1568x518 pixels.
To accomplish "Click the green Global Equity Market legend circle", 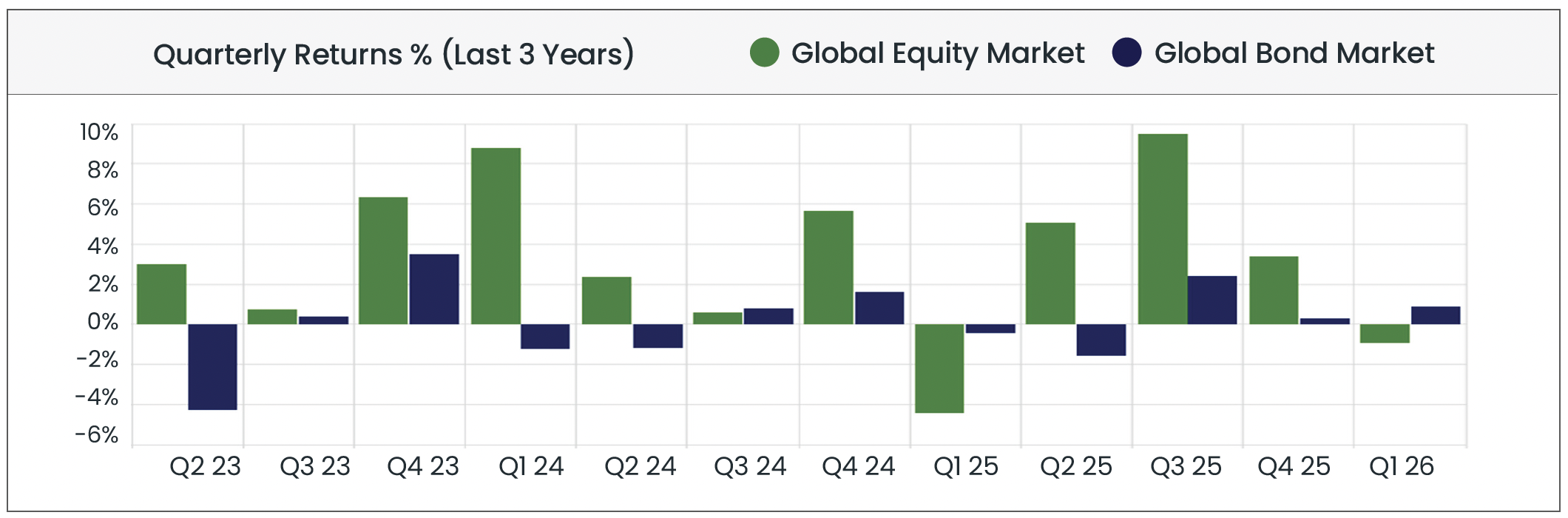I will (764, 53).
